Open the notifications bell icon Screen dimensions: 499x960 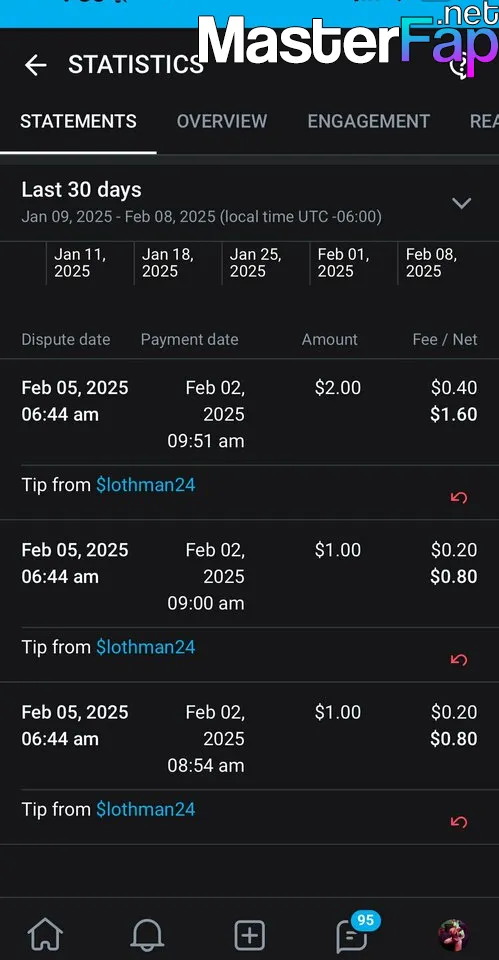tap(147, 935)
